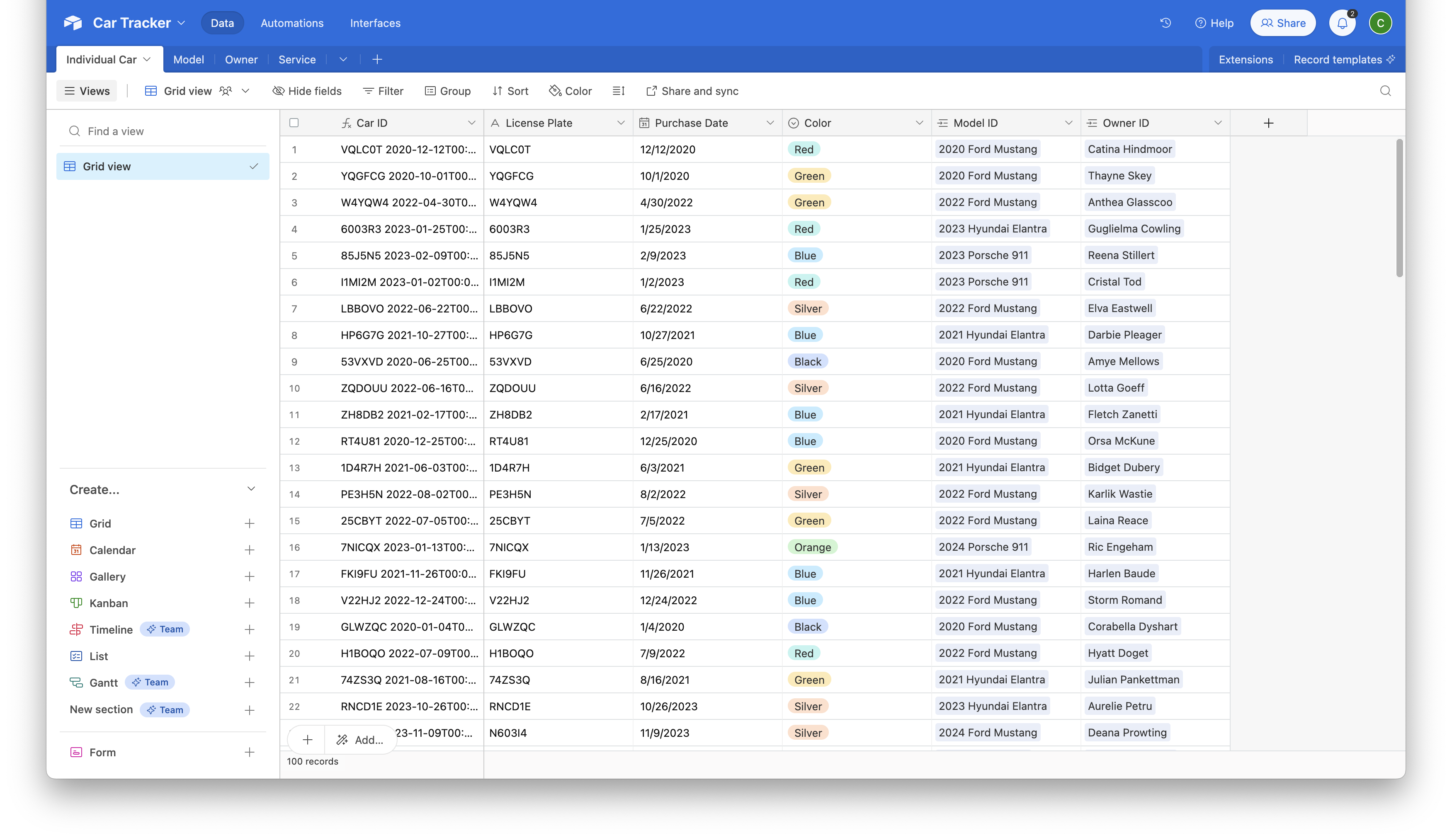Open Record templates

(x=1338, y=59)
